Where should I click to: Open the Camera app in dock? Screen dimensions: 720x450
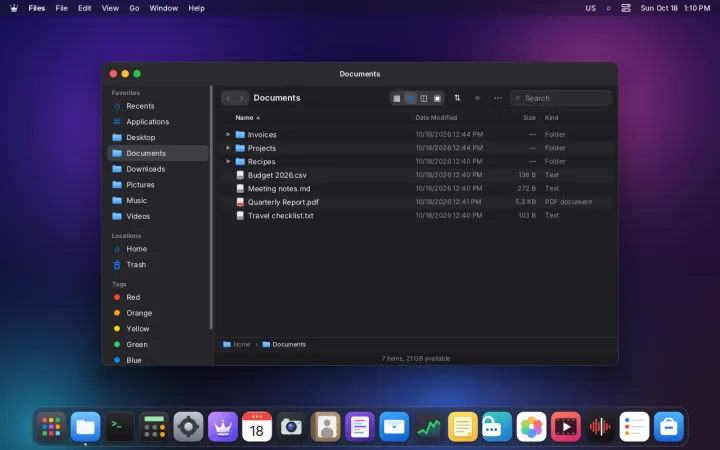(291, 427)
